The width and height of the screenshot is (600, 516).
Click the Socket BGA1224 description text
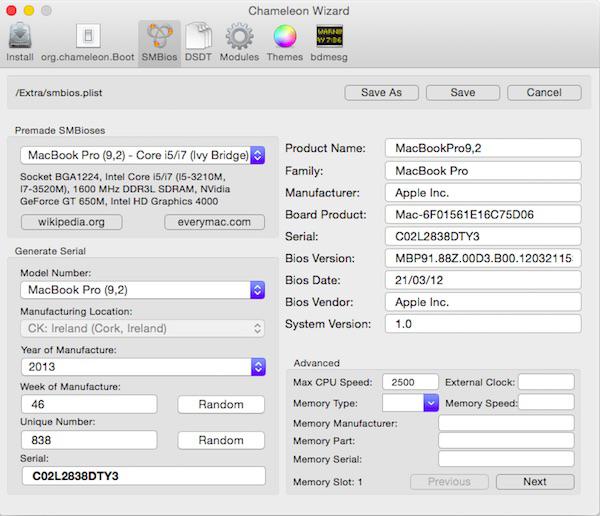125,189
